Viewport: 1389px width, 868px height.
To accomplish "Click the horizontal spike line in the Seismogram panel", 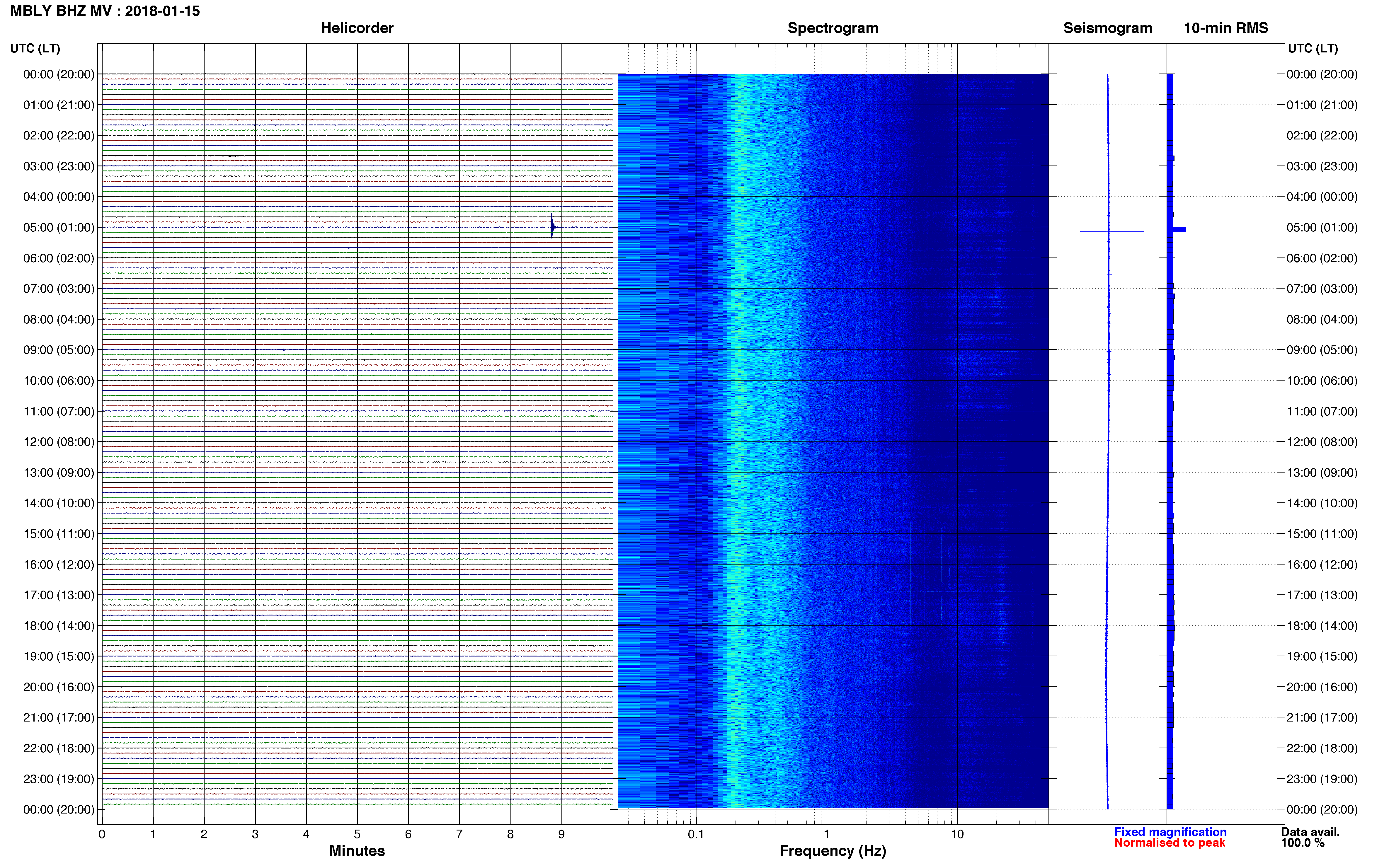I will point(1112,231).
